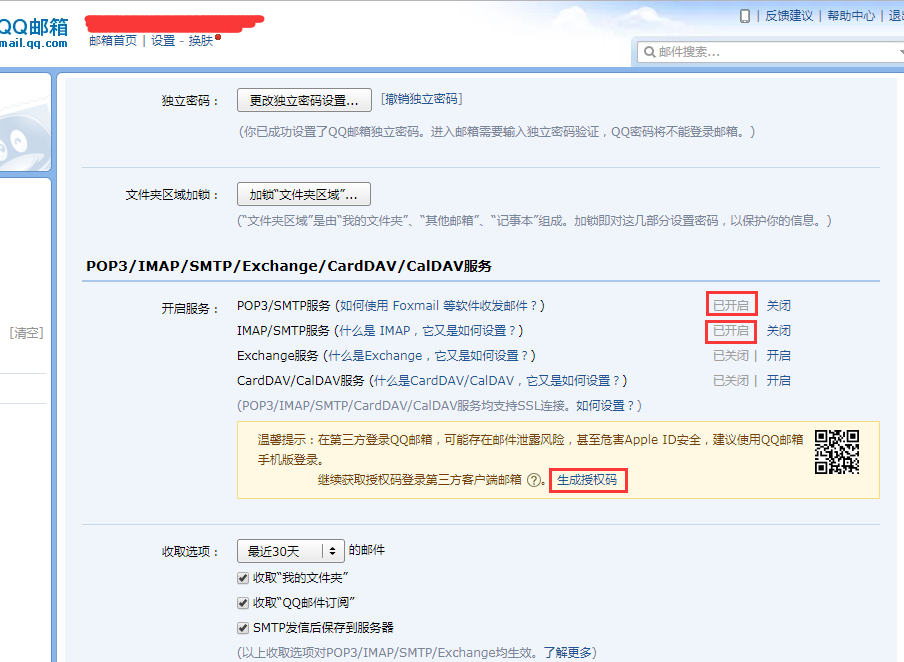The image size is (904, 662).
Task: Click the mobile phone icon in header
Action: [x=745, y=16]
